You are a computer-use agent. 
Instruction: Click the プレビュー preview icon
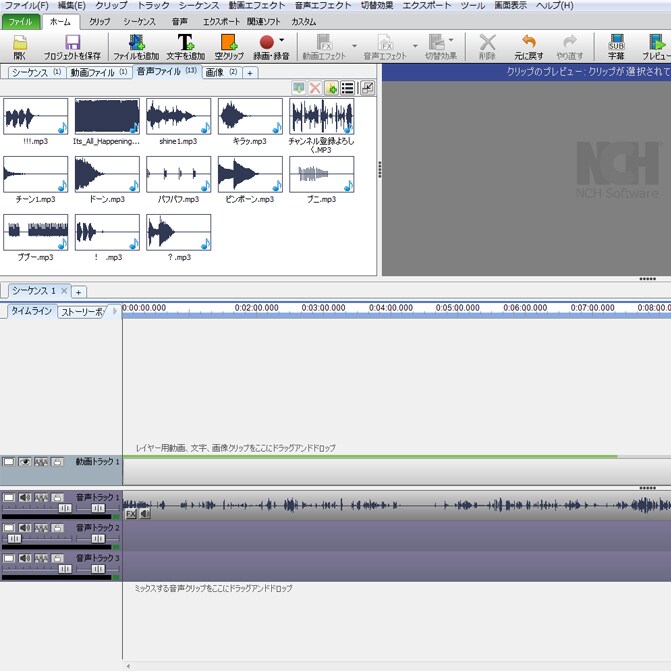pyautogui.click(x=657, y=42)
